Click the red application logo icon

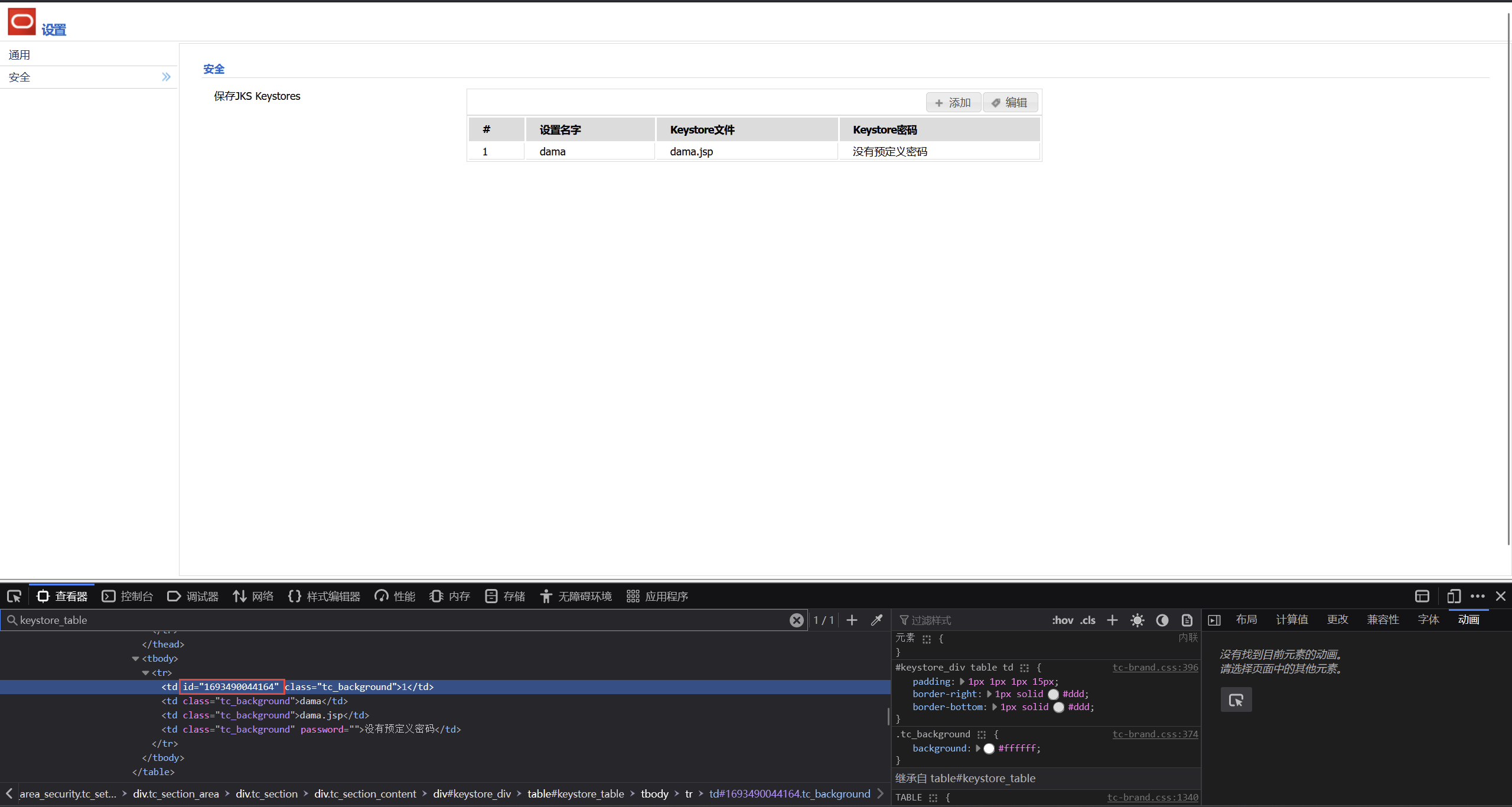pos(22,22)
